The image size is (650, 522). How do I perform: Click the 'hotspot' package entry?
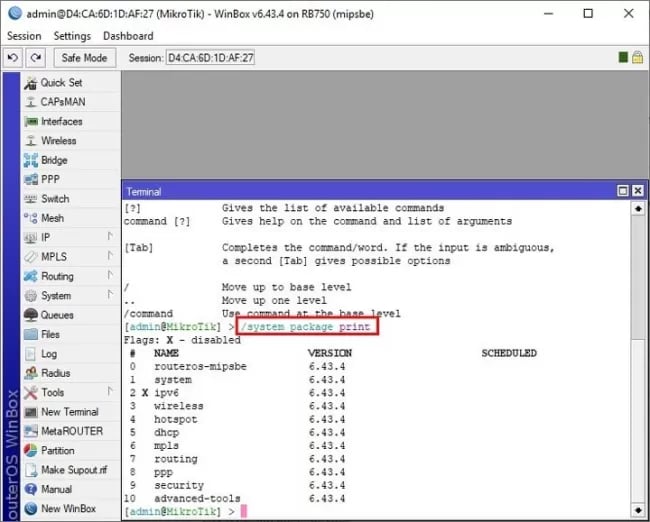[x=176, y=419]
